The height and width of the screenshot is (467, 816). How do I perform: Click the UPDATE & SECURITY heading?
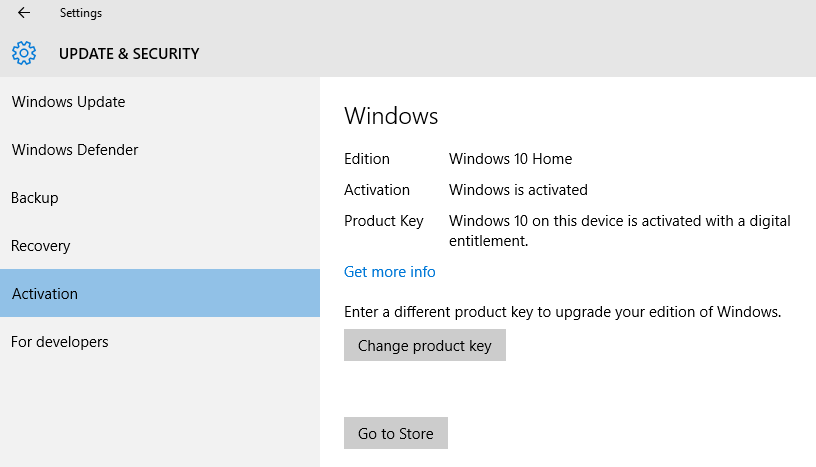point(129,54)
